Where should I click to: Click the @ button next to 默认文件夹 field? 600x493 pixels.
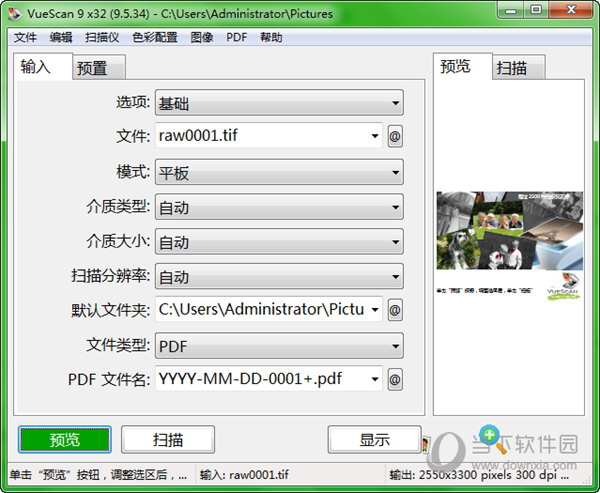[395, 309]
